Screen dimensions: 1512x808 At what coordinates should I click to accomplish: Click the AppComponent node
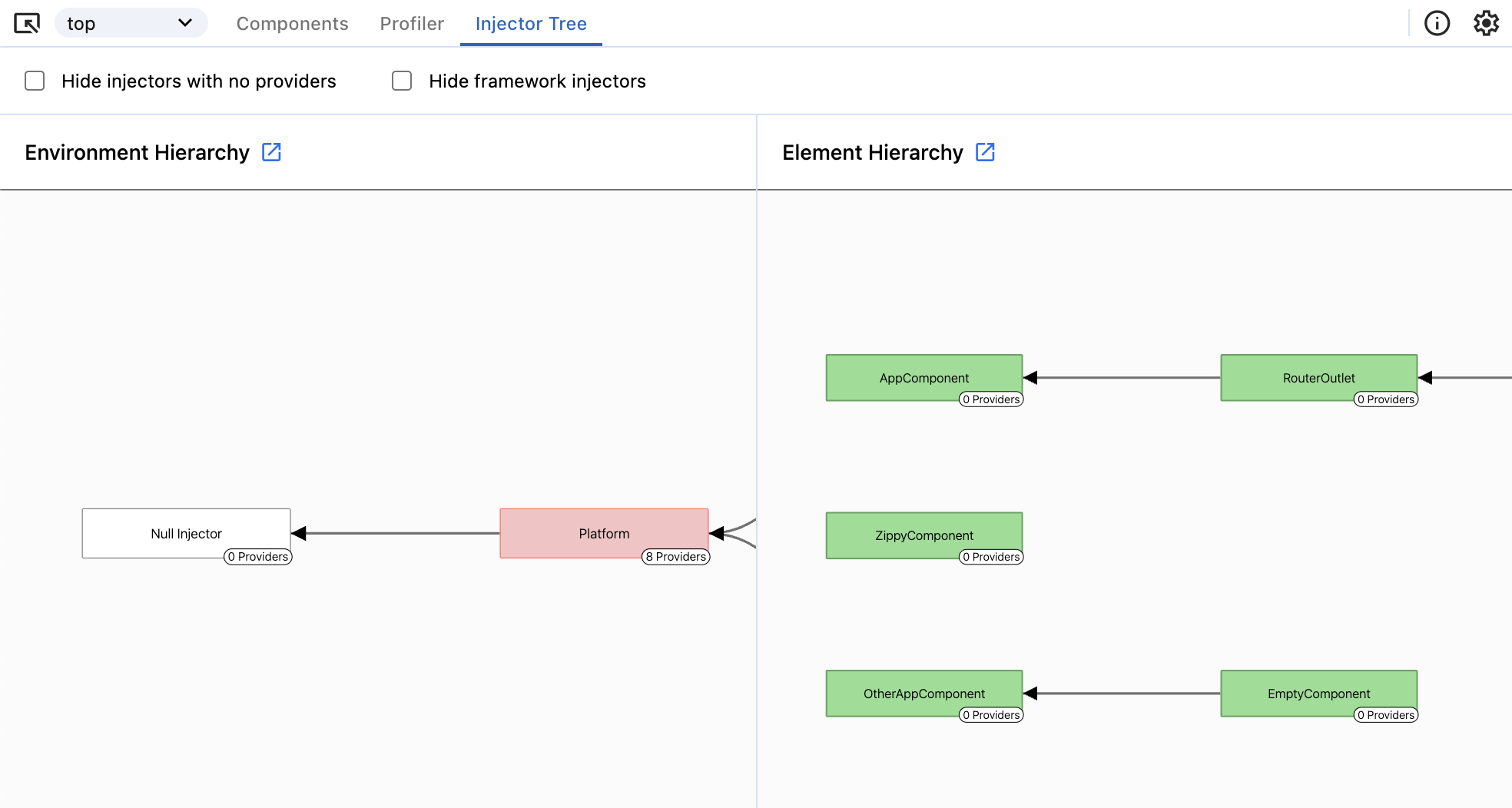click(x=923, y=377)
